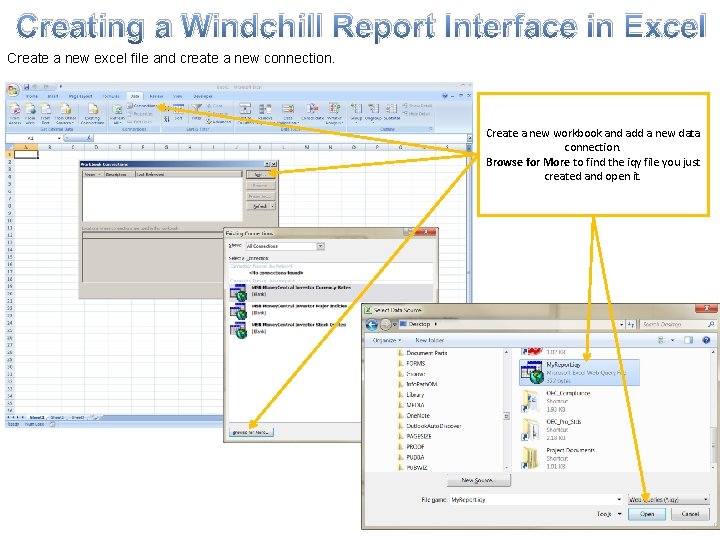
Task: Select MyReport.iqy file
Action: point(579,372)
